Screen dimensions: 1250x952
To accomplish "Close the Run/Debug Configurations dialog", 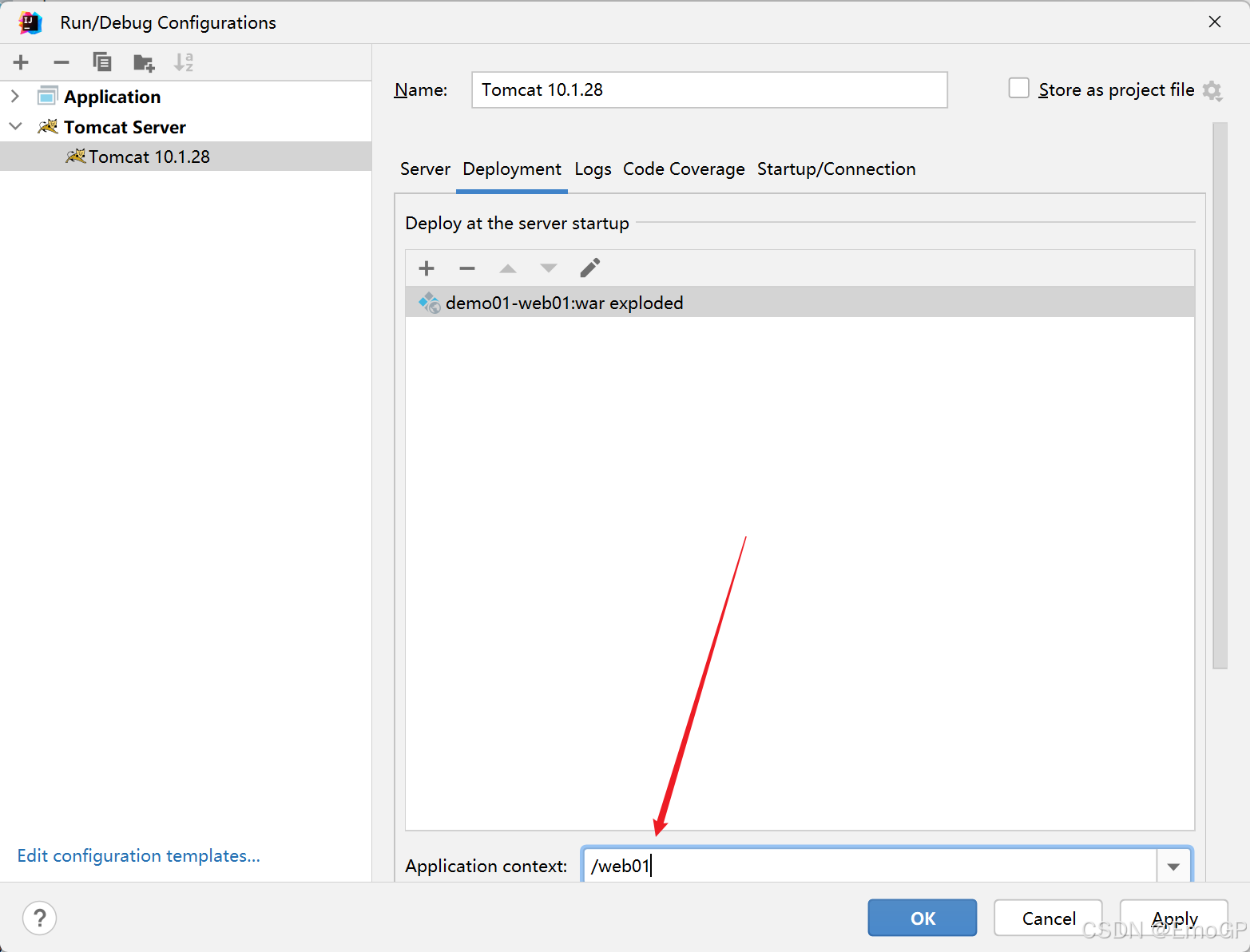I will [x=1215, y=22].
